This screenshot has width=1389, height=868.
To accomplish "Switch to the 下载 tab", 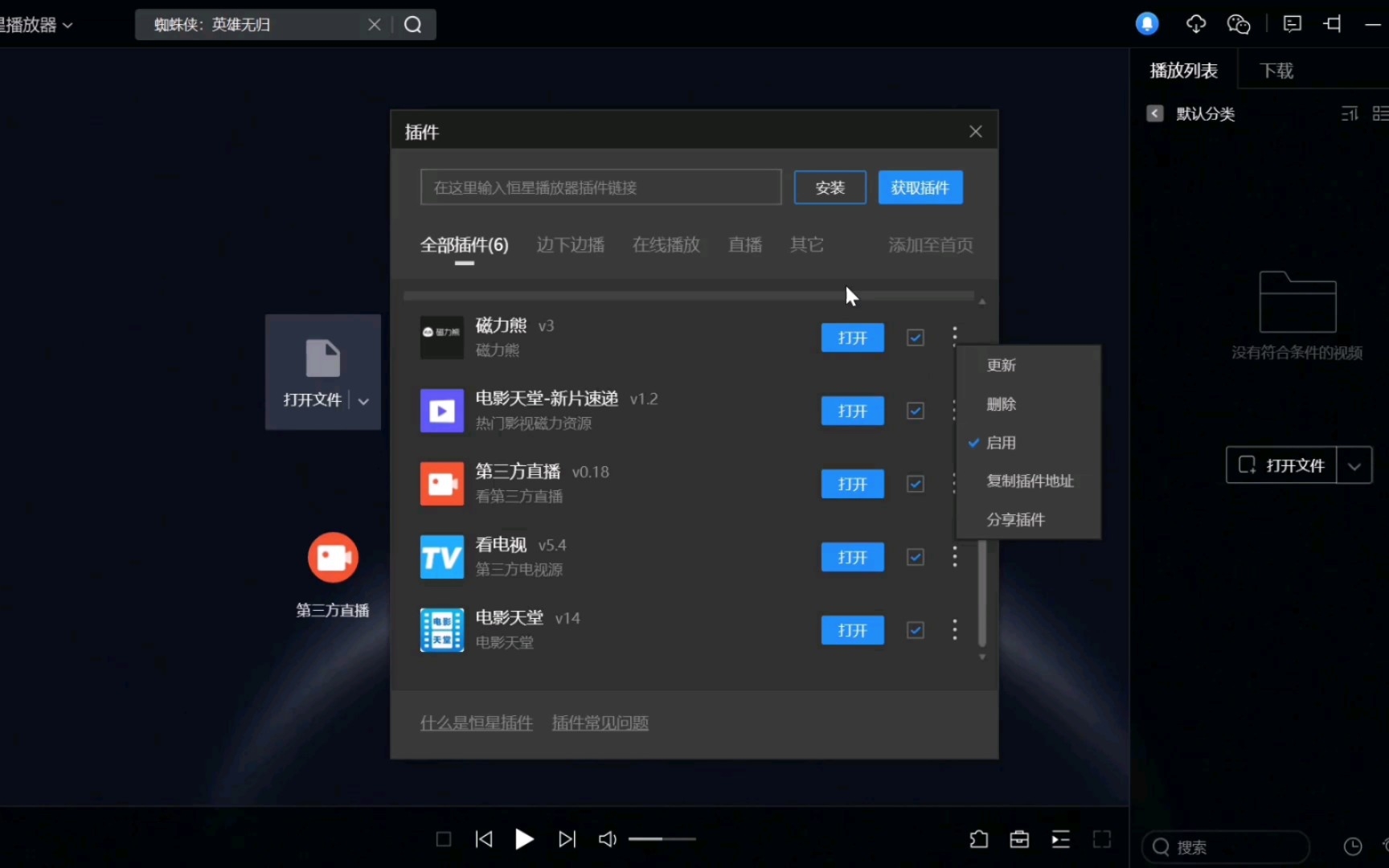I will (1276, 71).
